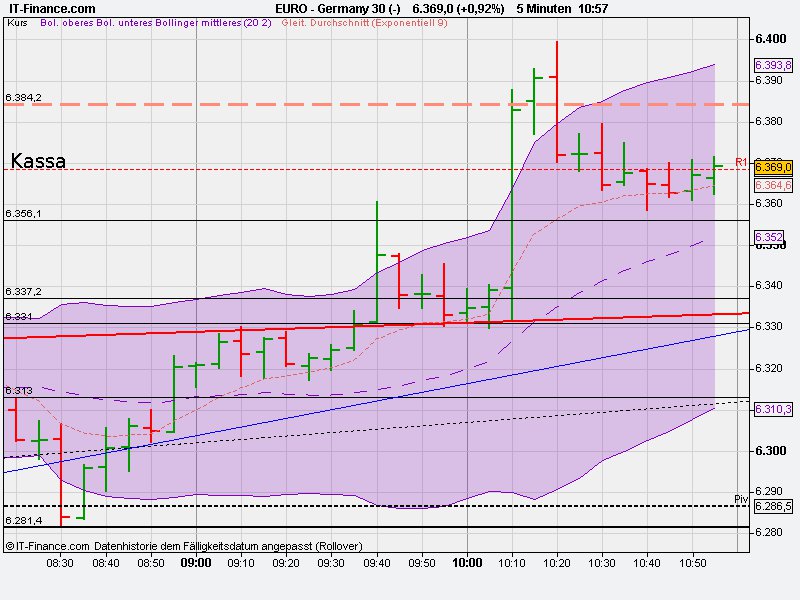Select the 'R1' resistance level label
Screen dimensions: 800x600
pos(740,160)
